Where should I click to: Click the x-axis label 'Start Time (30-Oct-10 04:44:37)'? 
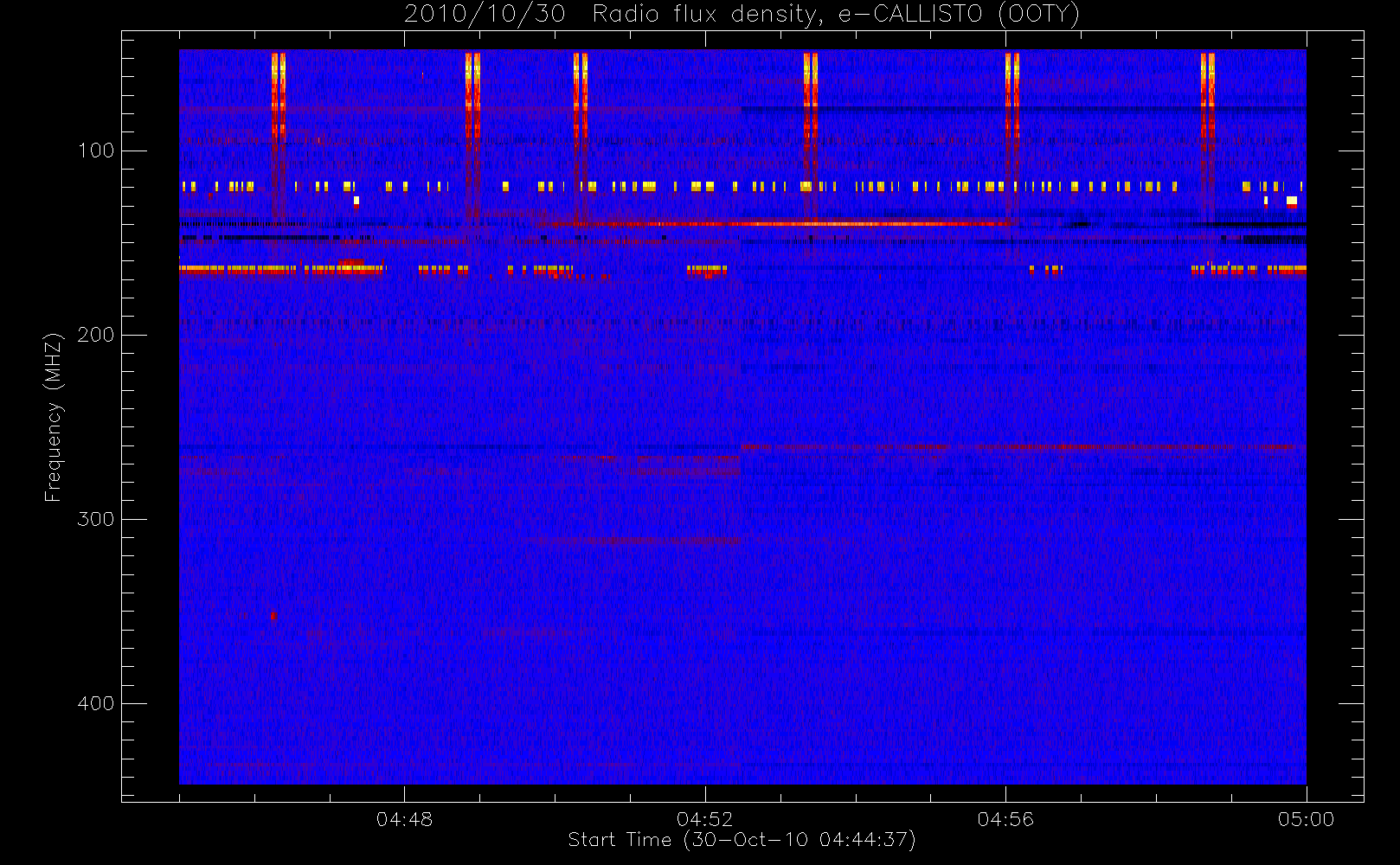point(742,840)
